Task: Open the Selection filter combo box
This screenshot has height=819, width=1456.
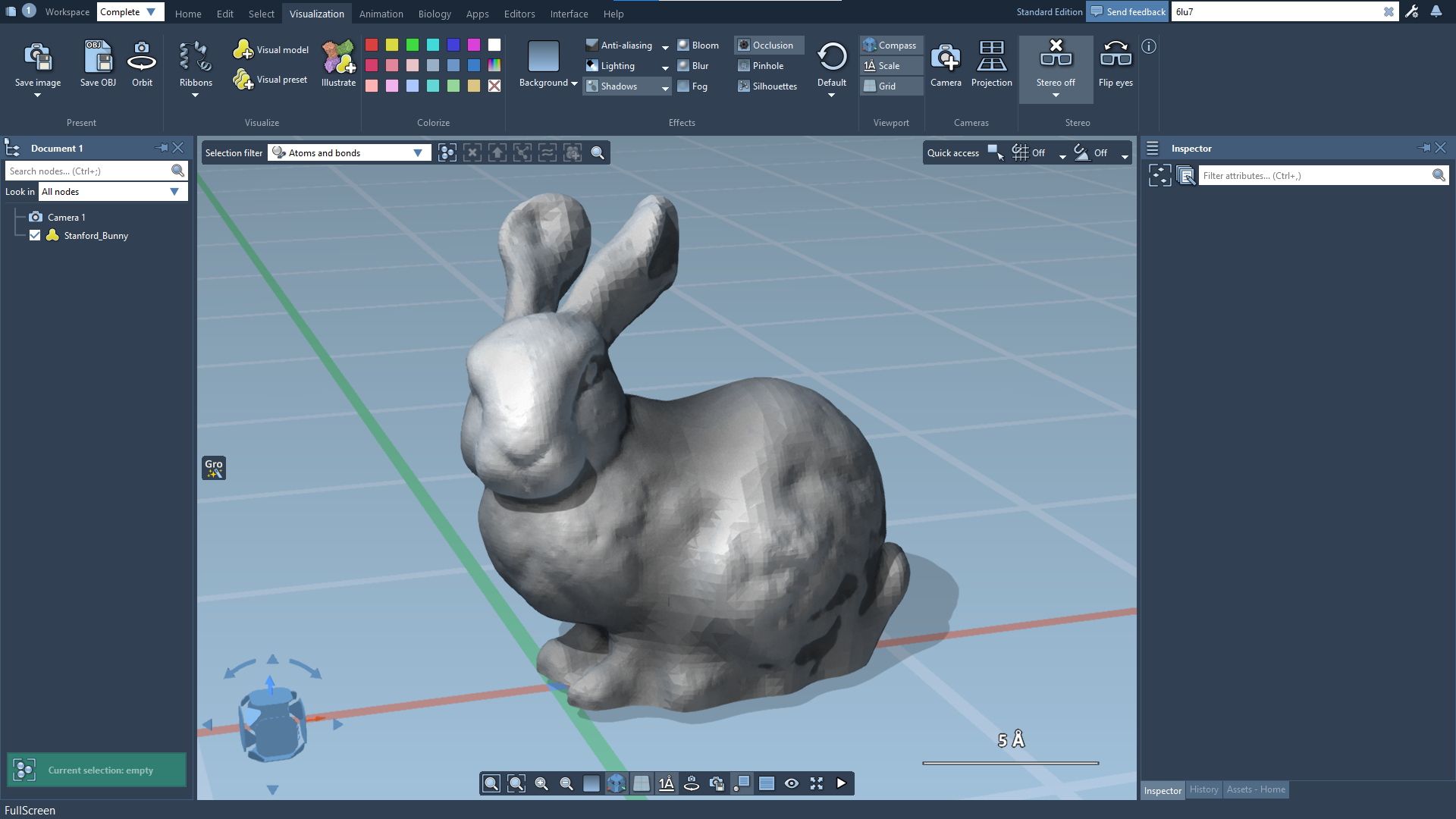Action: click(x=349, y=153)
